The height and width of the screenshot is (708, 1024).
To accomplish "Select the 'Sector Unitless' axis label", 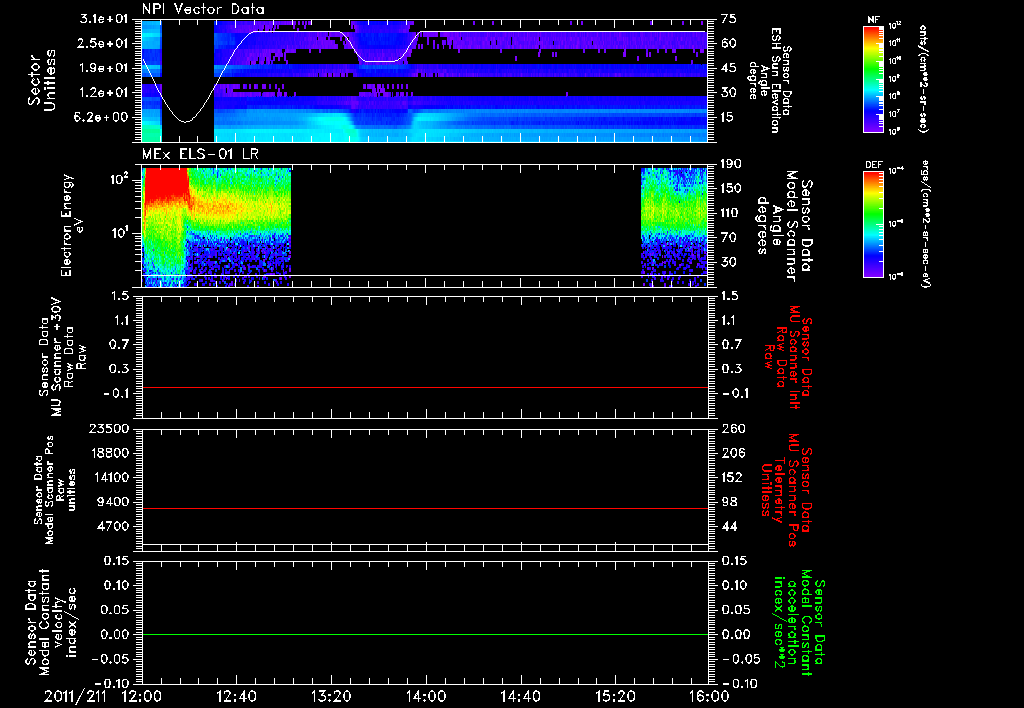I will [42, 81].
